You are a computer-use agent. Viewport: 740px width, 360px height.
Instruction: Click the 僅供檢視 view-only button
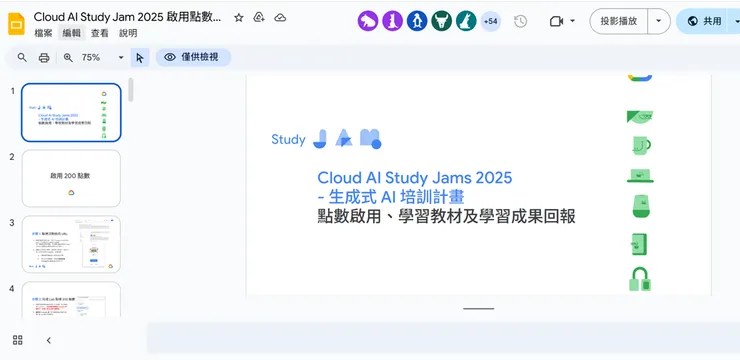193,58
